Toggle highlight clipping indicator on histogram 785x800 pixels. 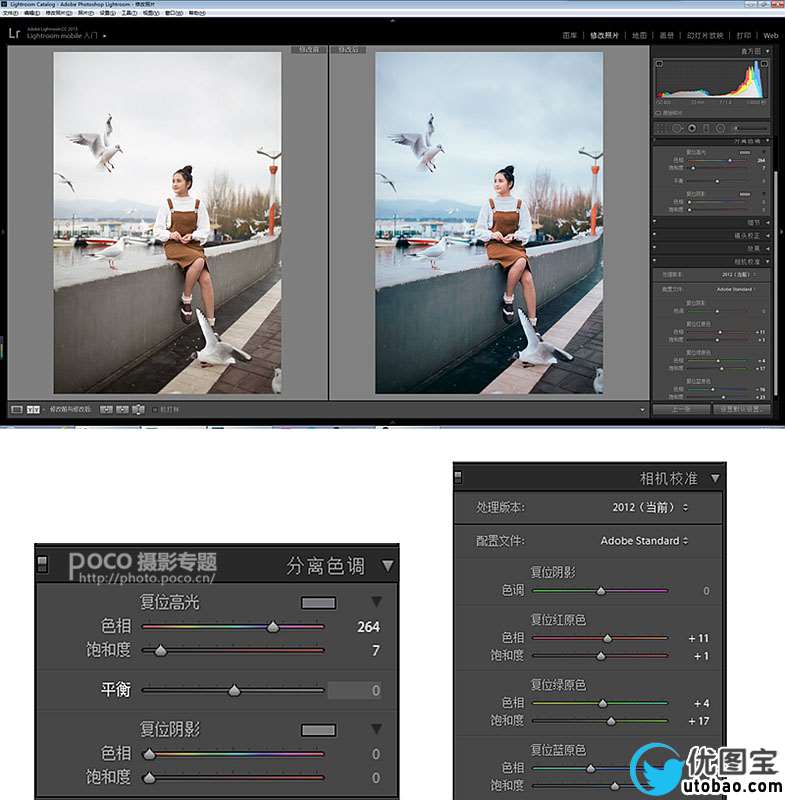point(764,64)
